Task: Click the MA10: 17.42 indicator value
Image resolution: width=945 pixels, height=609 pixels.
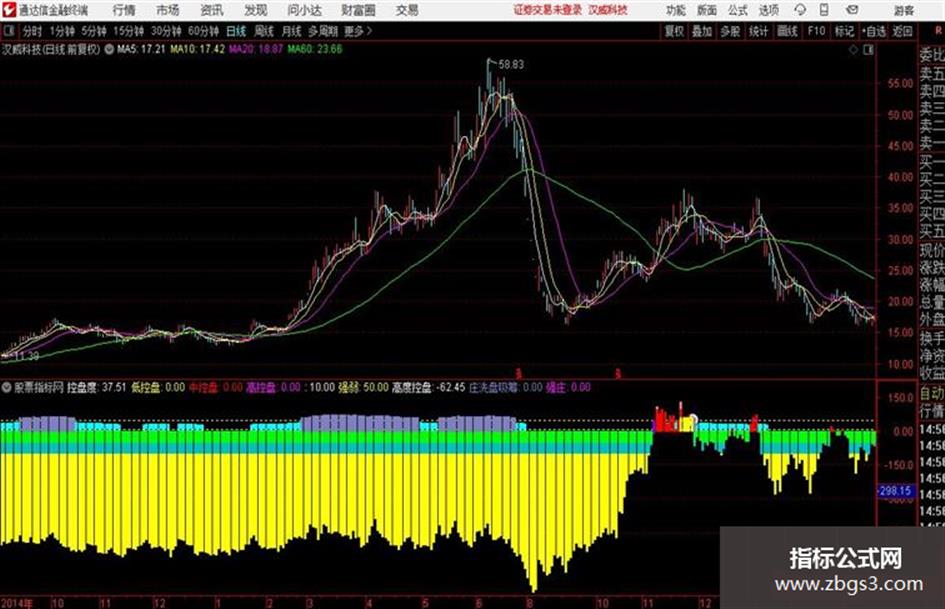Action: point(197,49)
